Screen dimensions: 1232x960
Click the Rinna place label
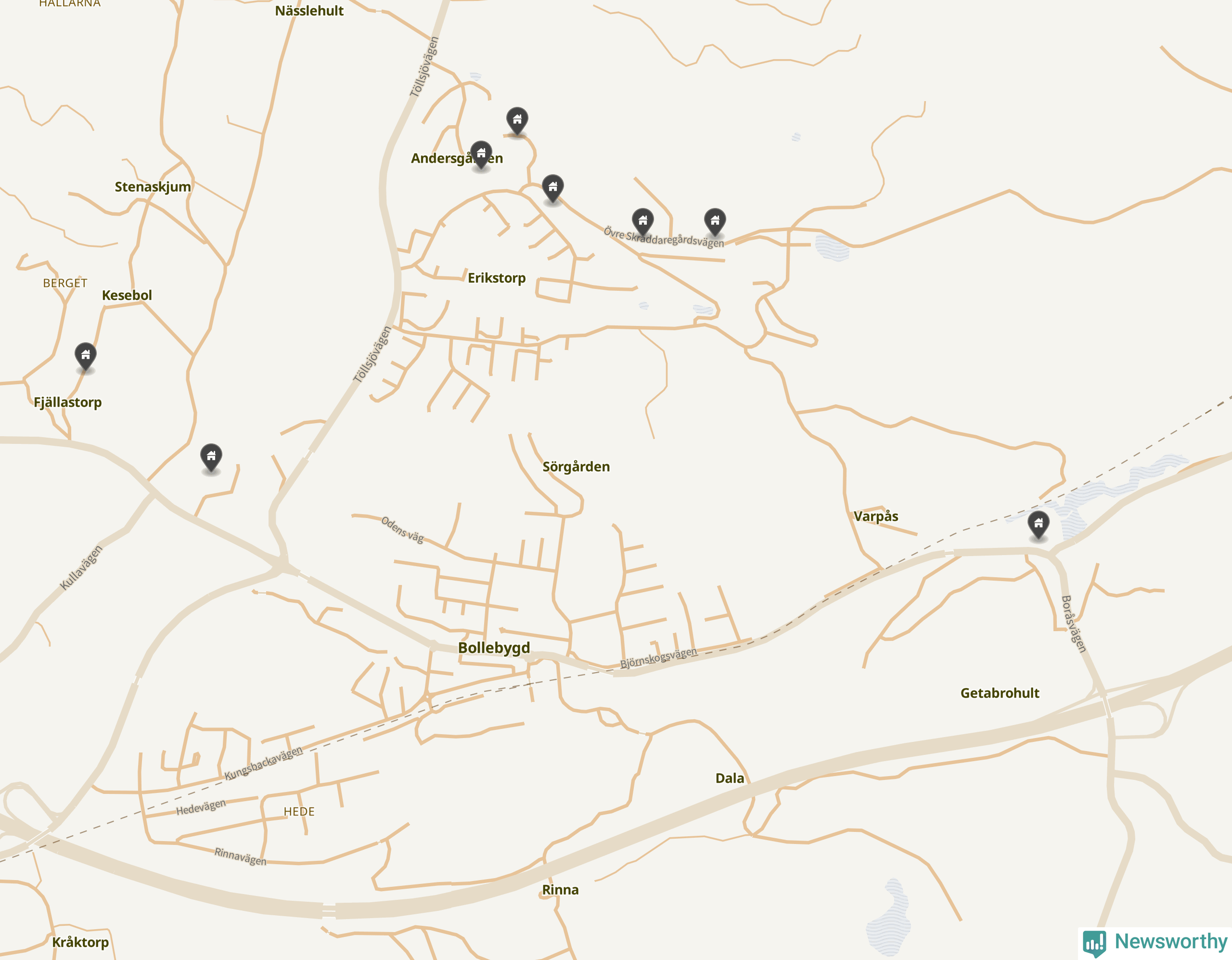click(560, 890)
